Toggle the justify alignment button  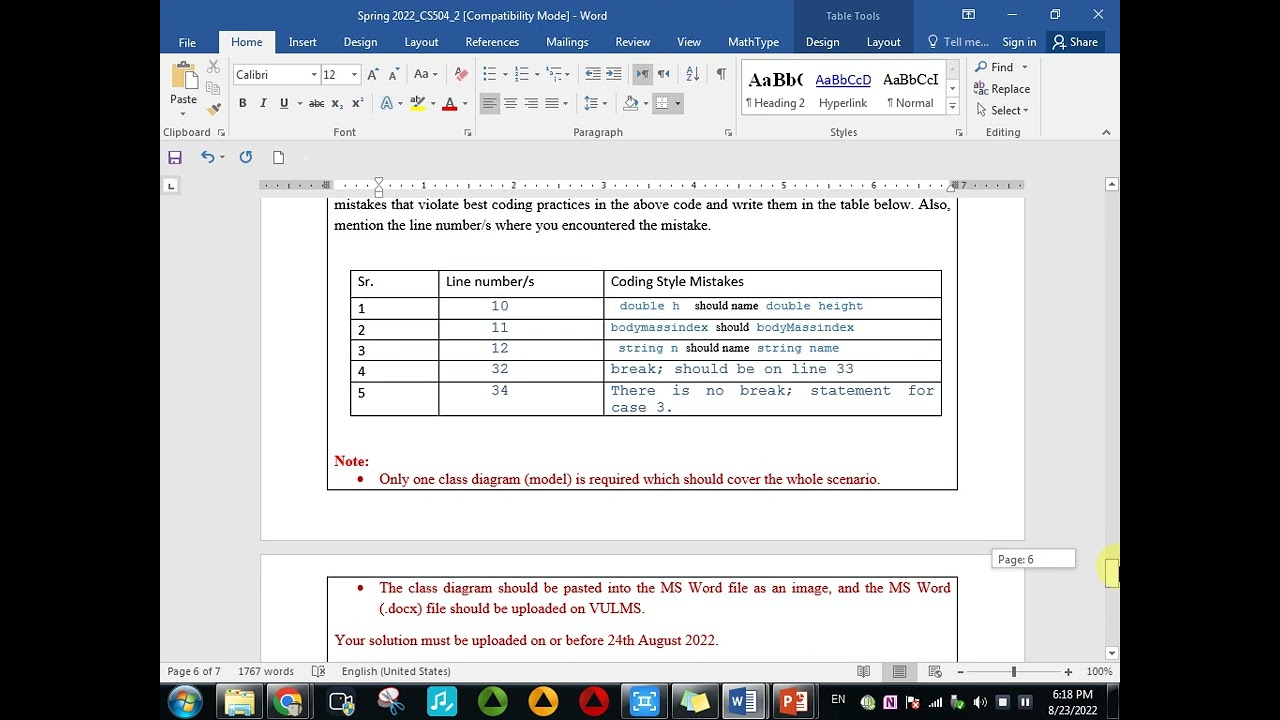point(551,103)
